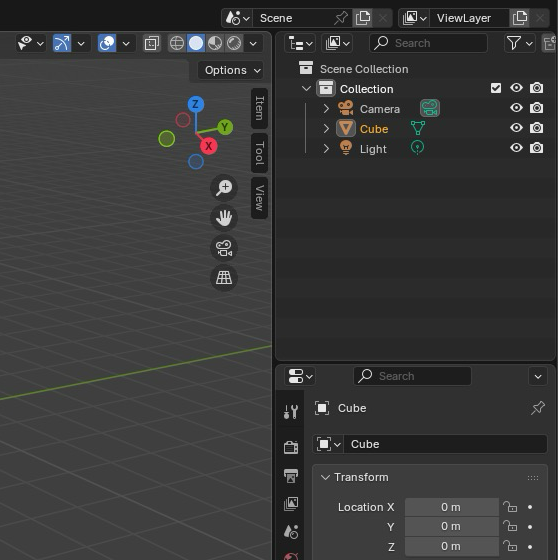Open the Tool properties tab
558x560 pixels.
point(291,412)
